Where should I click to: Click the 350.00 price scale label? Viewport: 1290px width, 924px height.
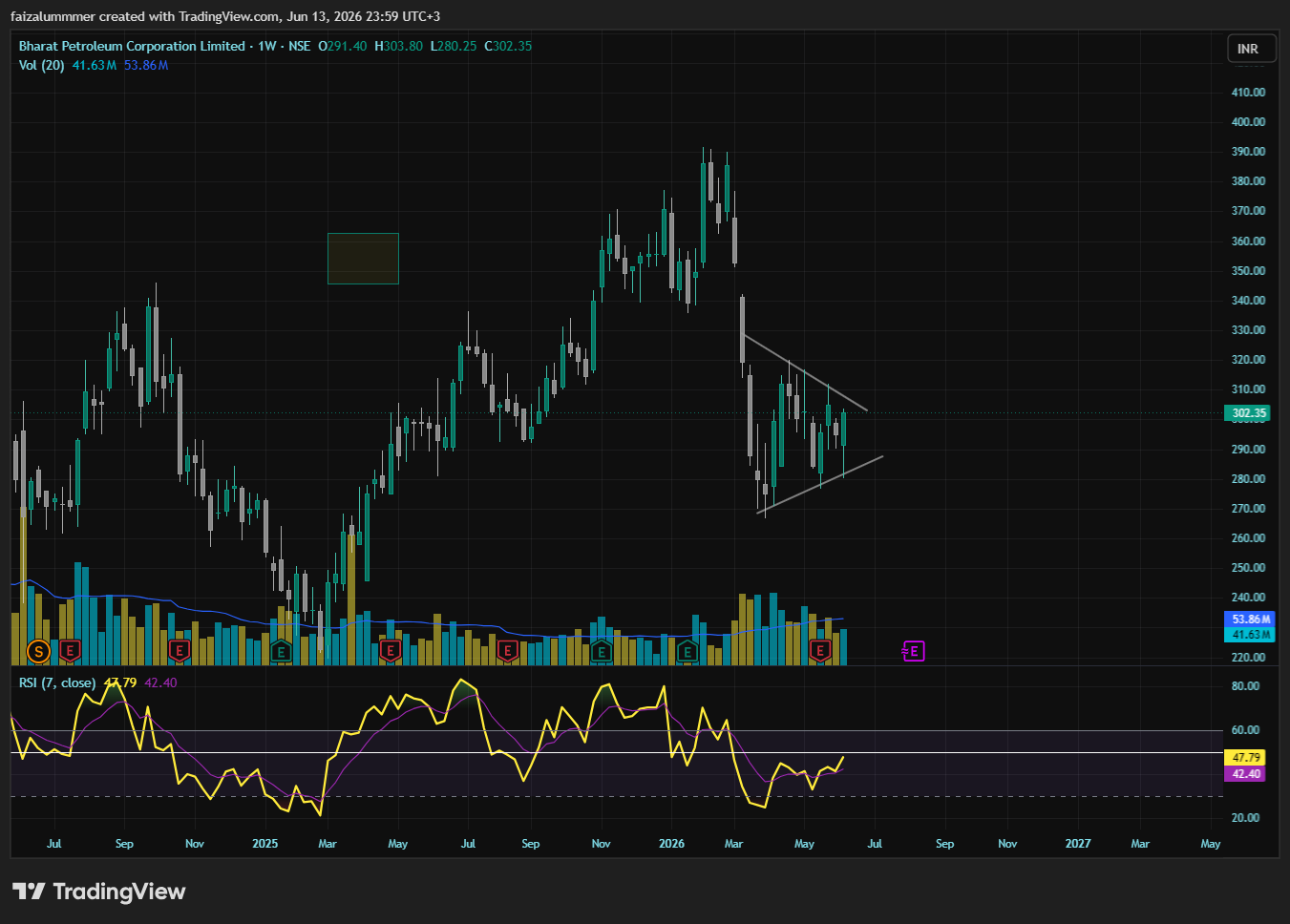pyautogui.click(x=1248, y=271)
